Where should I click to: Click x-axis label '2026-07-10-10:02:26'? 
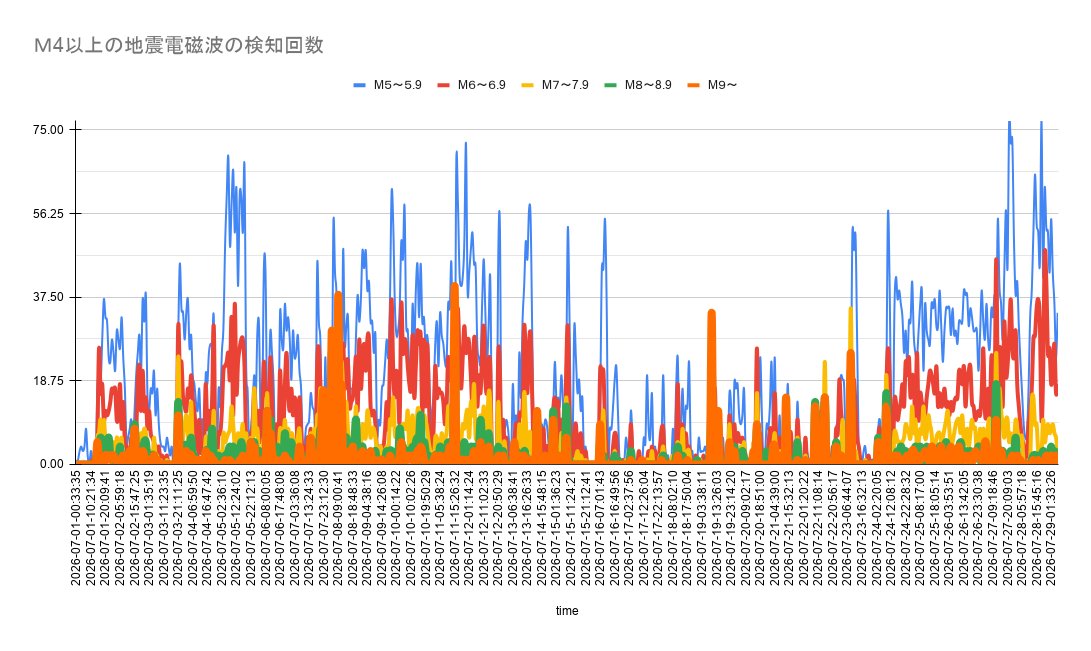(x=412, y=528)
